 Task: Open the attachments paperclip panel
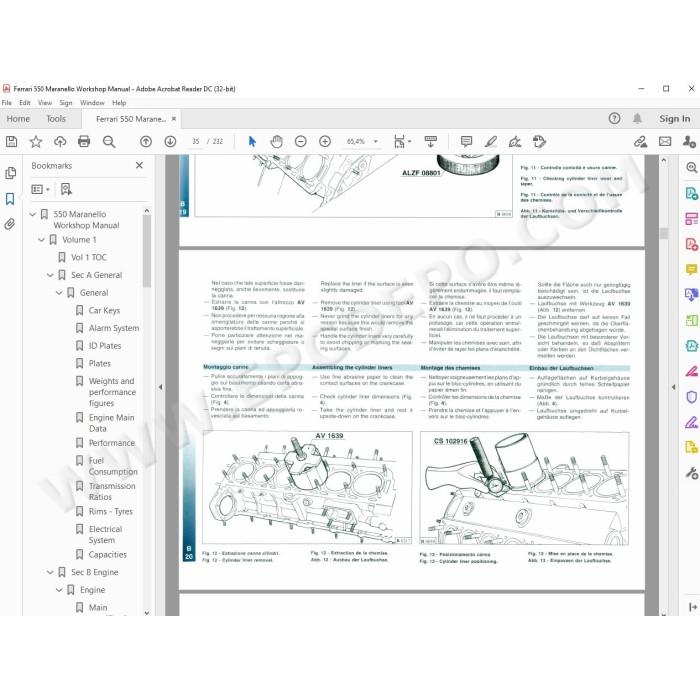[x=10, y=224]
